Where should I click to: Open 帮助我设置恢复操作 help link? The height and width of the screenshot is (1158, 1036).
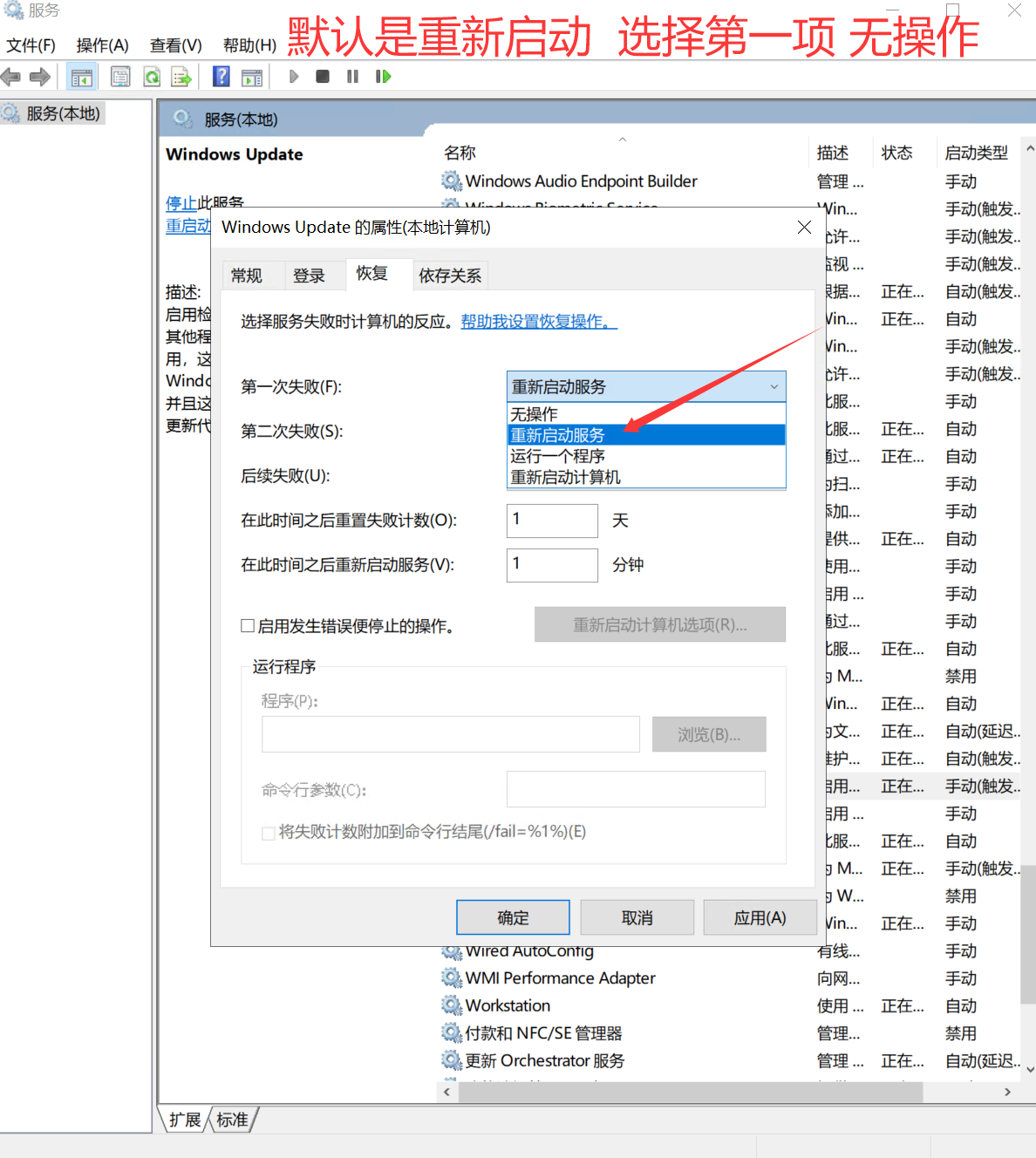[x=539, y=321]
